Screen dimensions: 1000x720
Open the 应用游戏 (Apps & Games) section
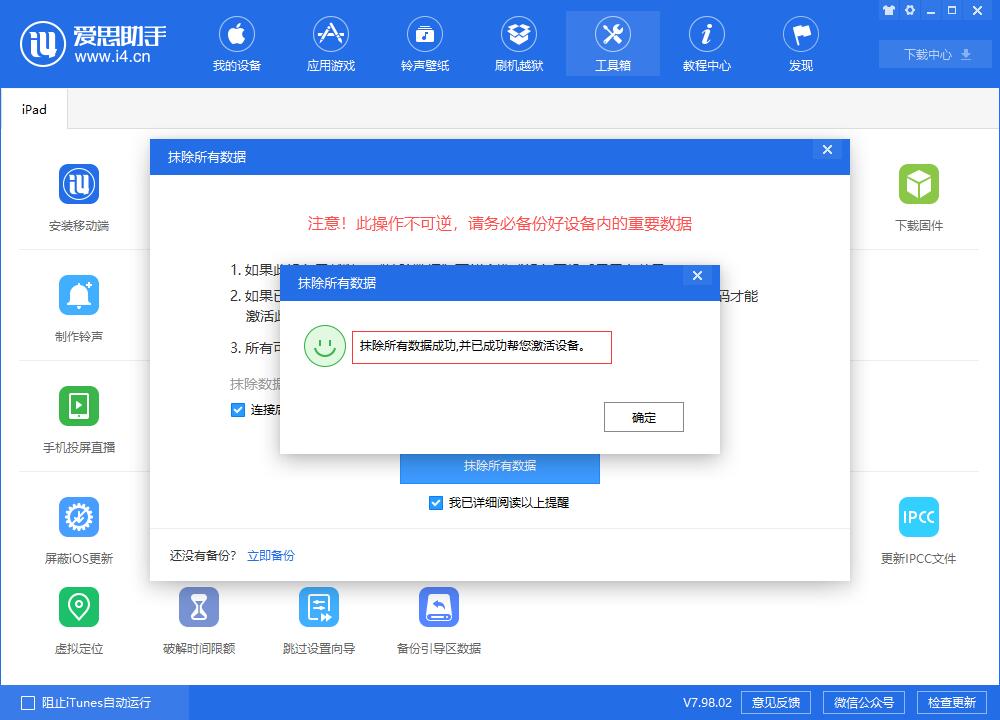point(331,43)
